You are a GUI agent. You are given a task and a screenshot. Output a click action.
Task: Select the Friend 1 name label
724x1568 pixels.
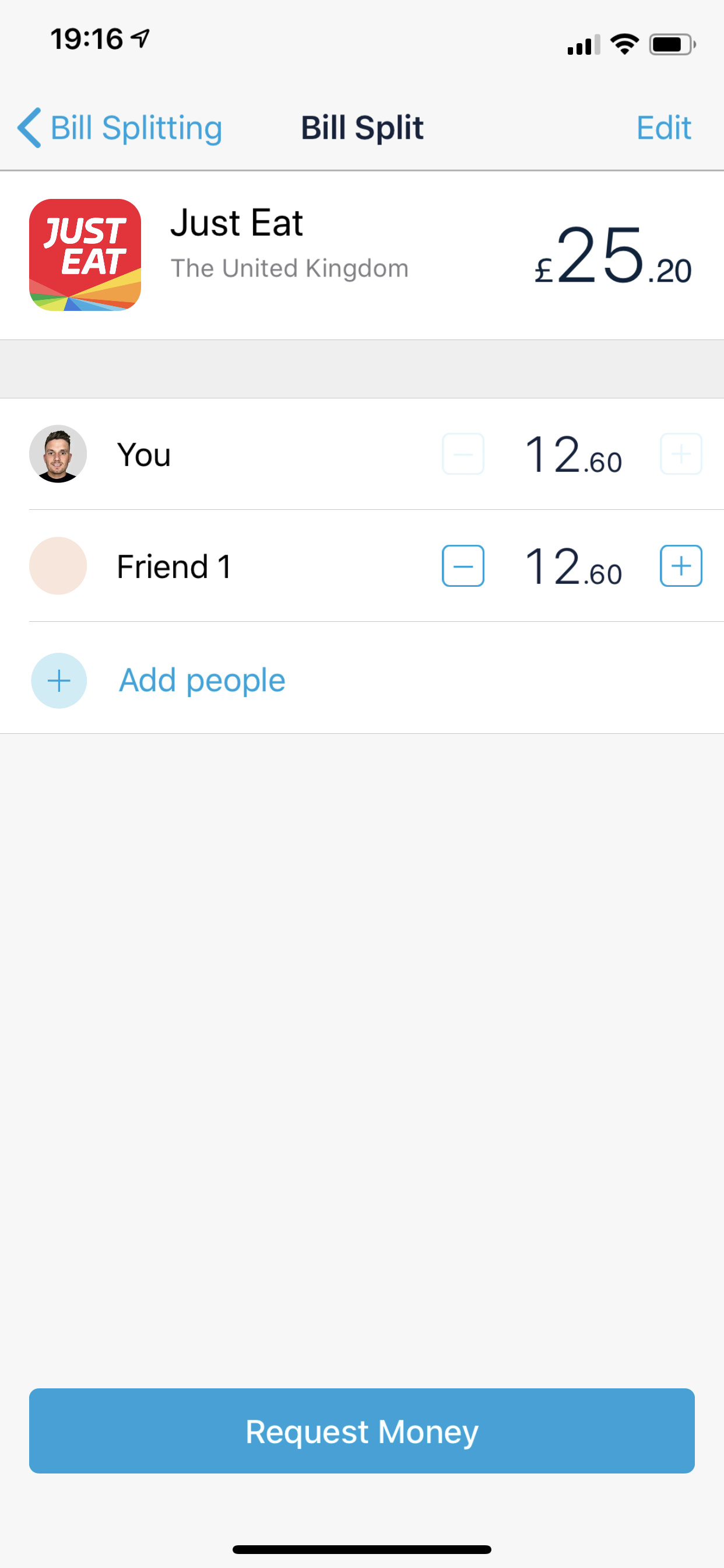point(174,566)
